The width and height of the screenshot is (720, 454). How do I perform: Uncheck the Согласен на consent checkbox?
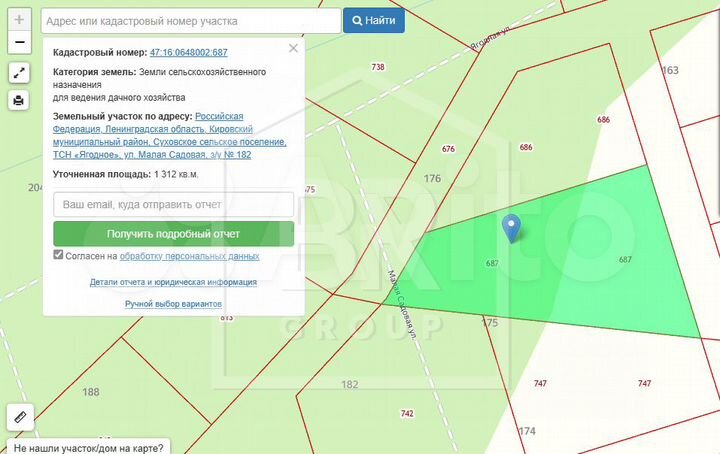(59, 256)
